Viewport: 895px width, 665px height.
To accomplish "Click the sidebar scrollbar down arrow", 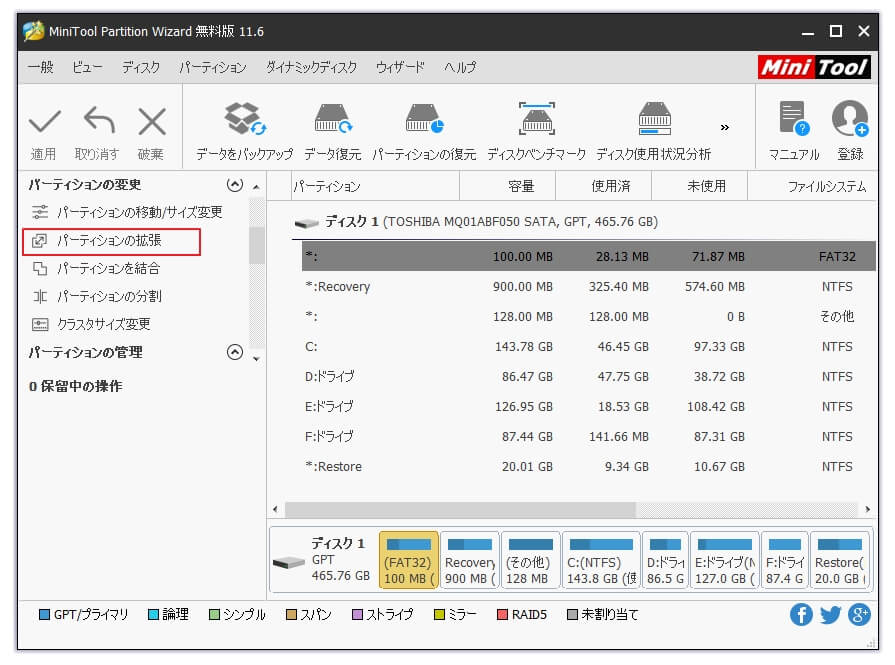I will pos(256,358).
